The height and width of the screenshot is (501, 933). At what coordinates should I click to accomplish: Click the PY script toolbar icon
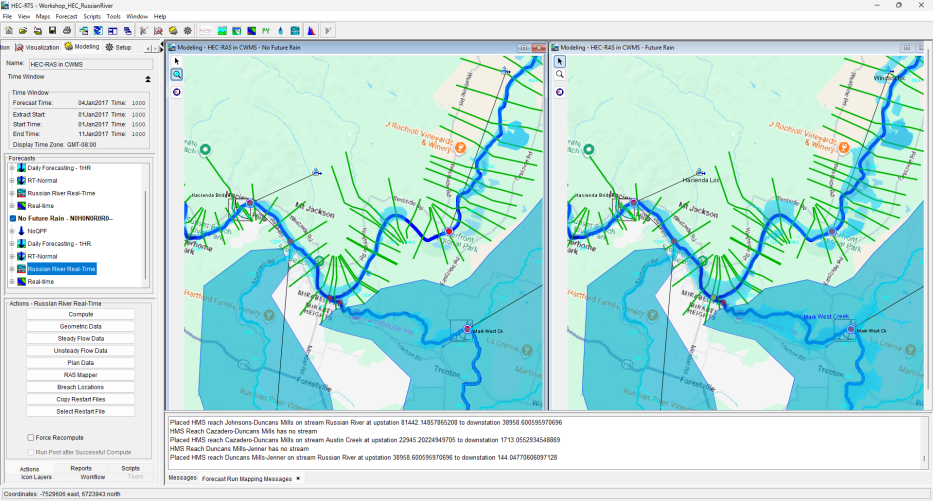(x=266, y=30)
